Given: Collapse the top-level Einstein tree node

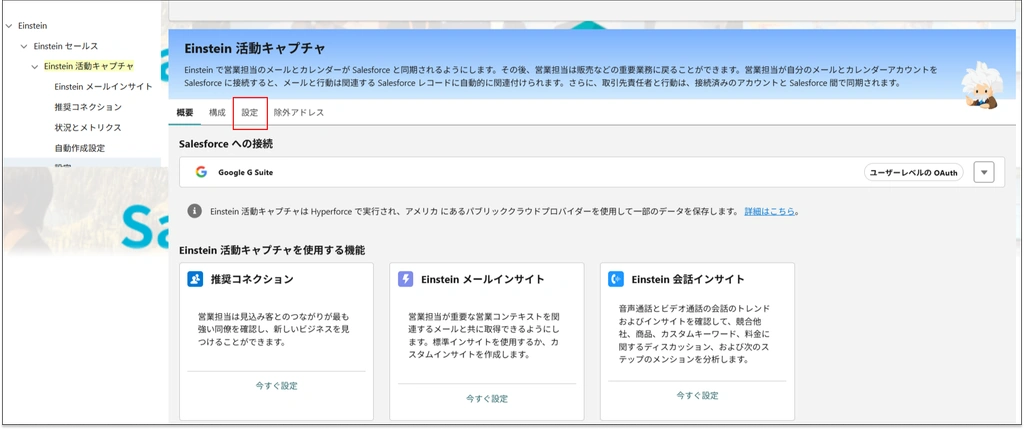Looking at the screenshot, I should coord(10,24).
